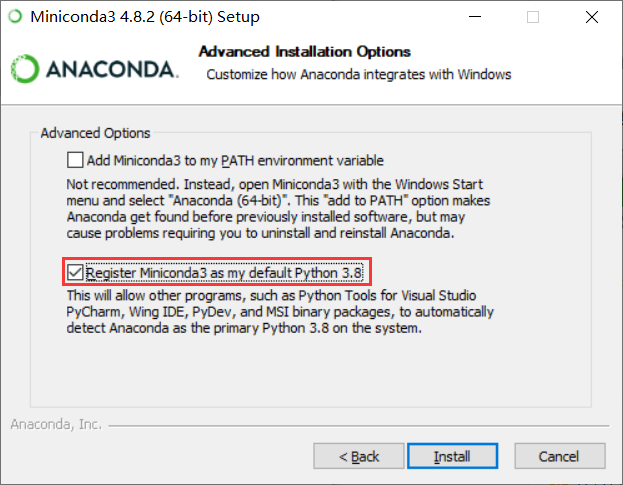Enable Add Miniconda3 to my PATH checkbox
Image resolution: width=623 pixels, height=485 pixels.
coord(75,160)
